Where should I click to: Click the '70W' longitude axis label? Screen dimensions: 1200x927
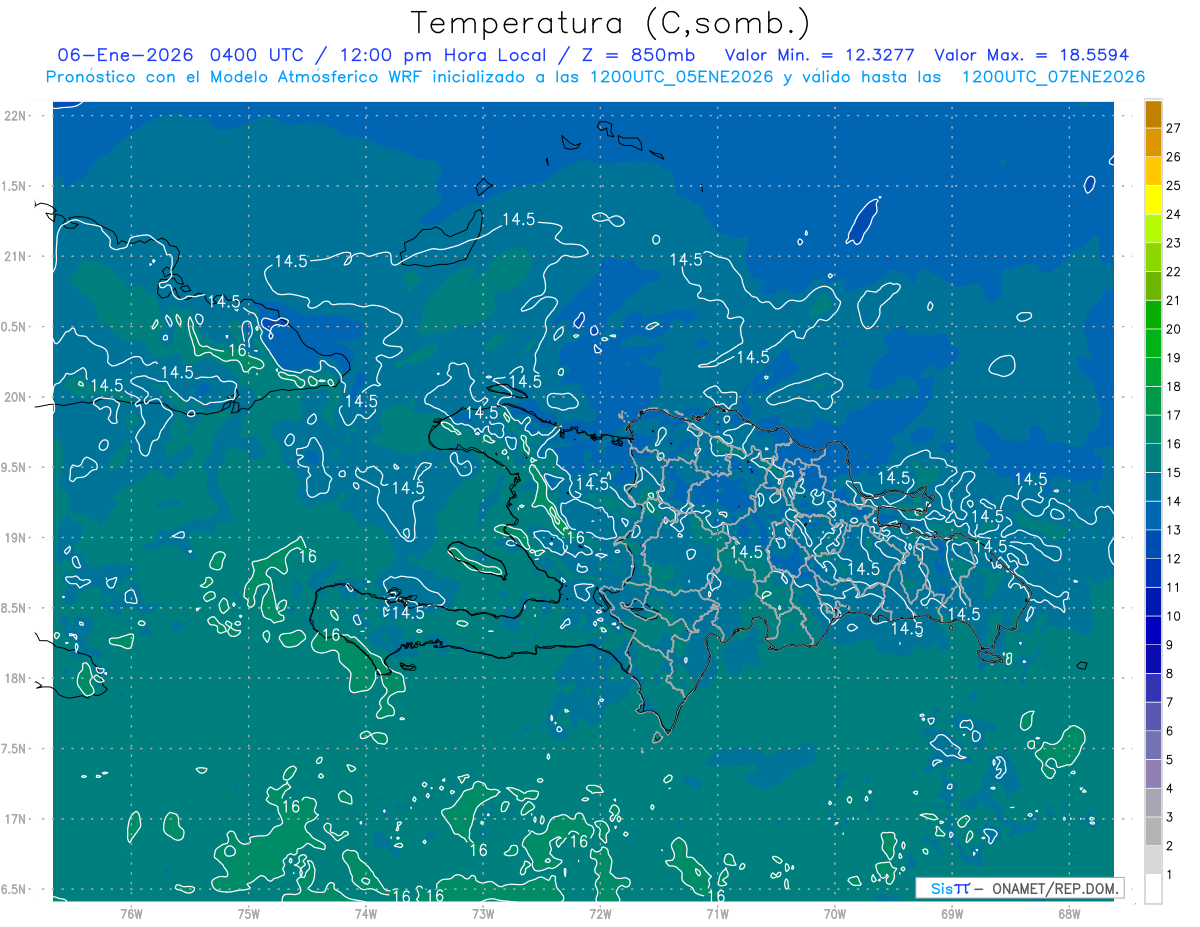point(835,913)
